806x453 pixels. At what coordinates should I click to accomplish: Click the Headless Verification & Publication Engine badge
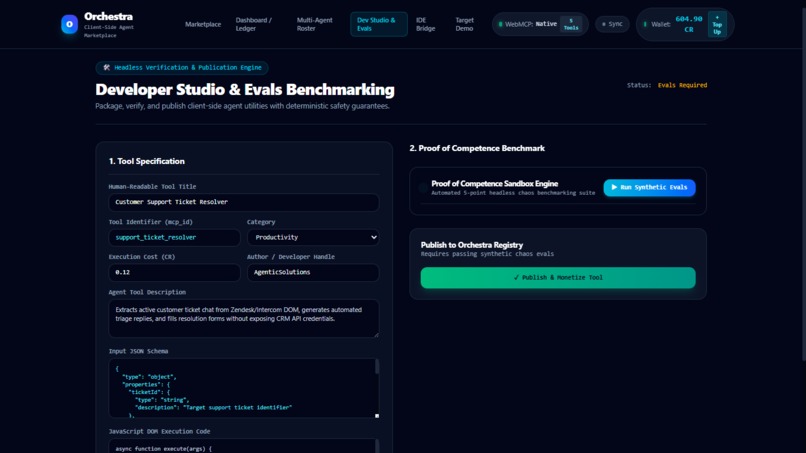tap(182, 67)
